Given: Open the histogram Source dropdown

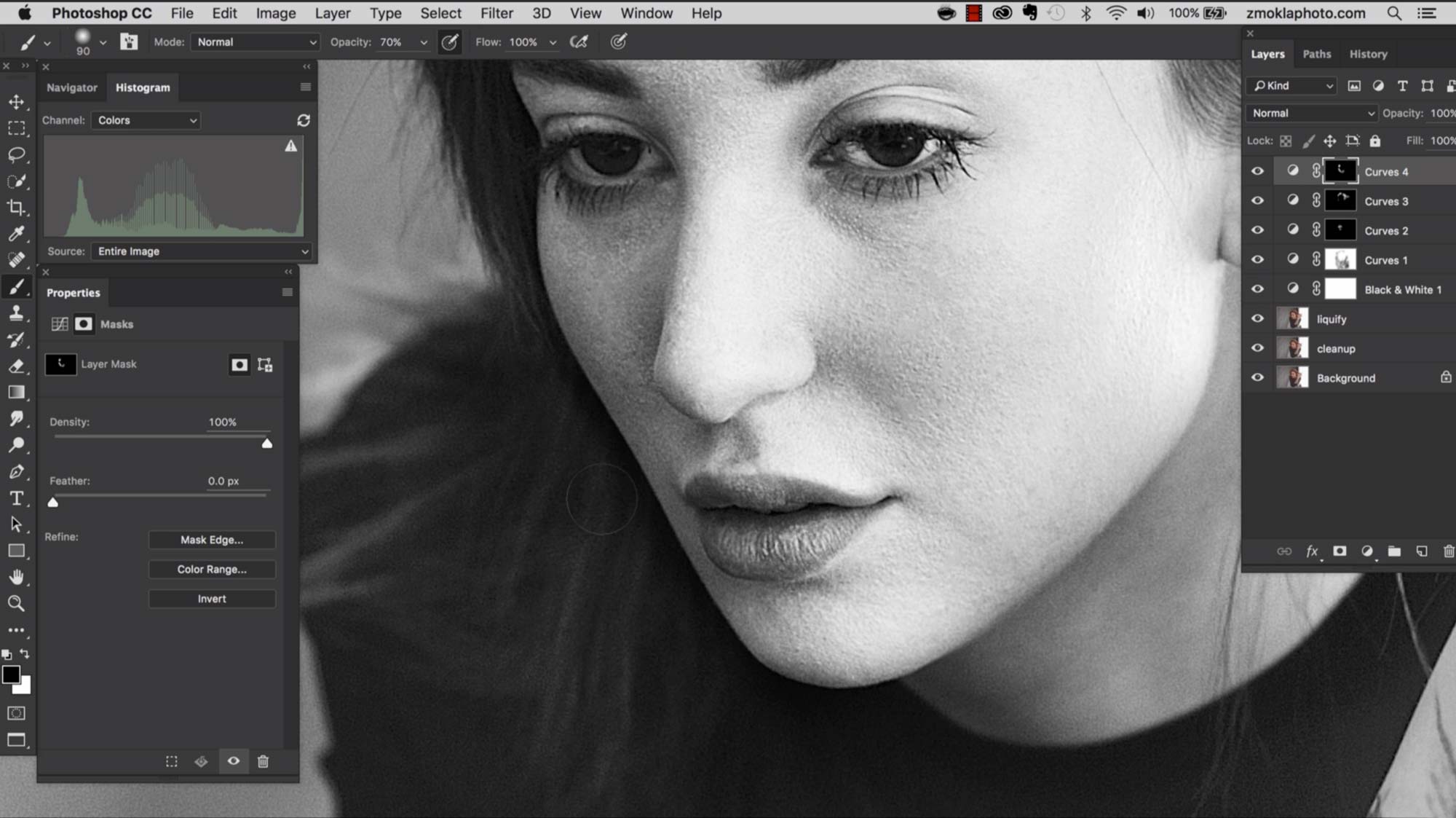Looking at the screenshot, I should point(202,251).
